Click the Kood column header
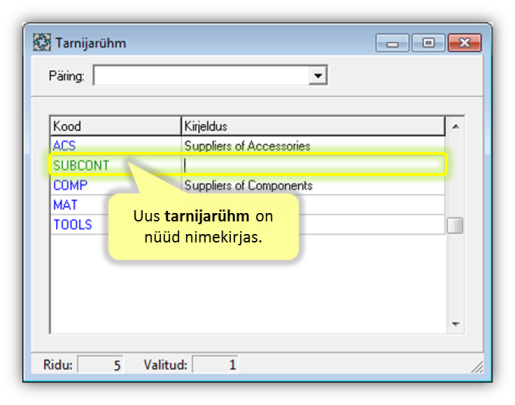 (x=116, y=126)
